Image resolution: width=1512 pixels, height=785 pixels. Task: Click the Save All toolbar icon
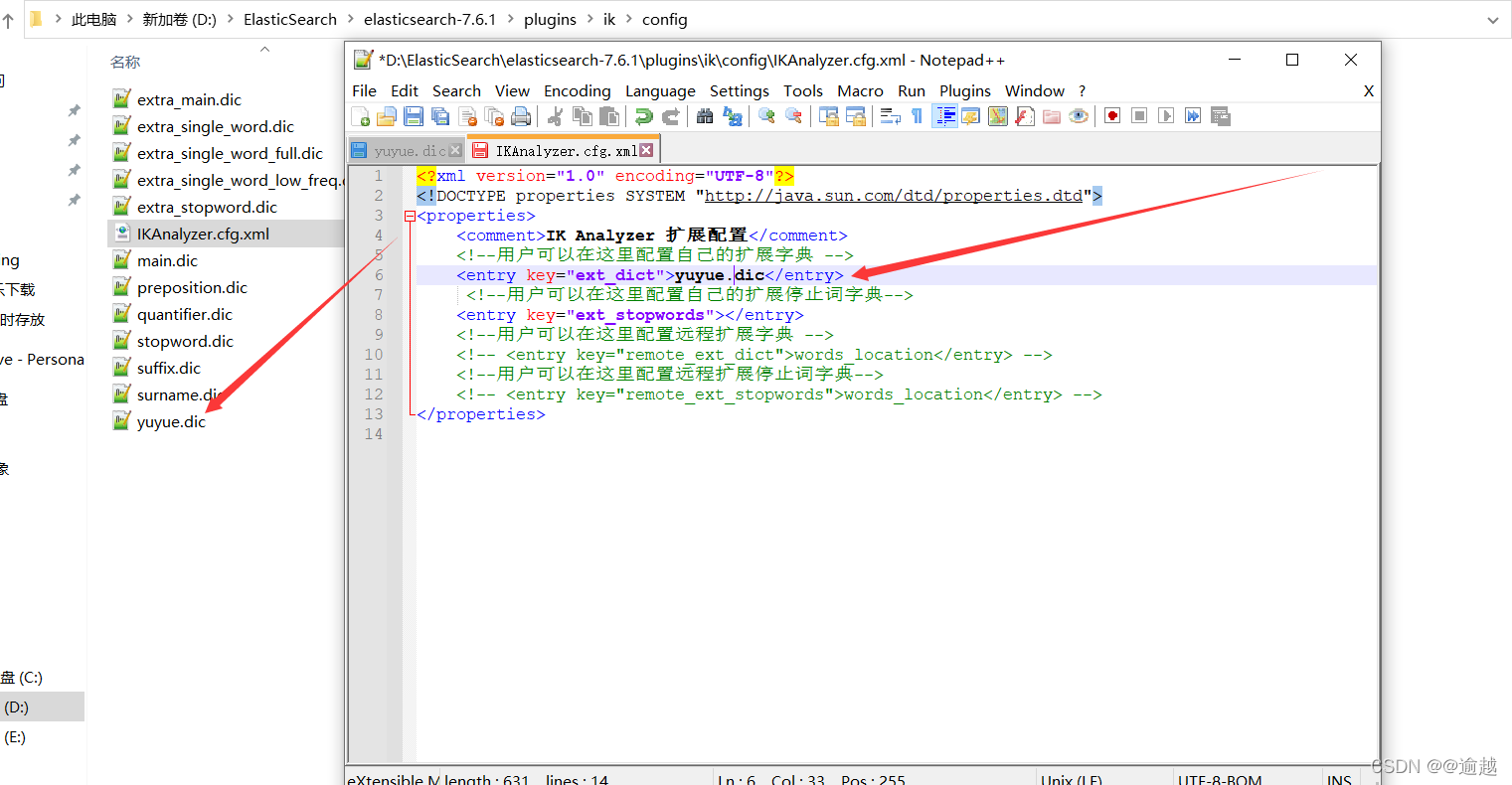(x=440, y=116)
